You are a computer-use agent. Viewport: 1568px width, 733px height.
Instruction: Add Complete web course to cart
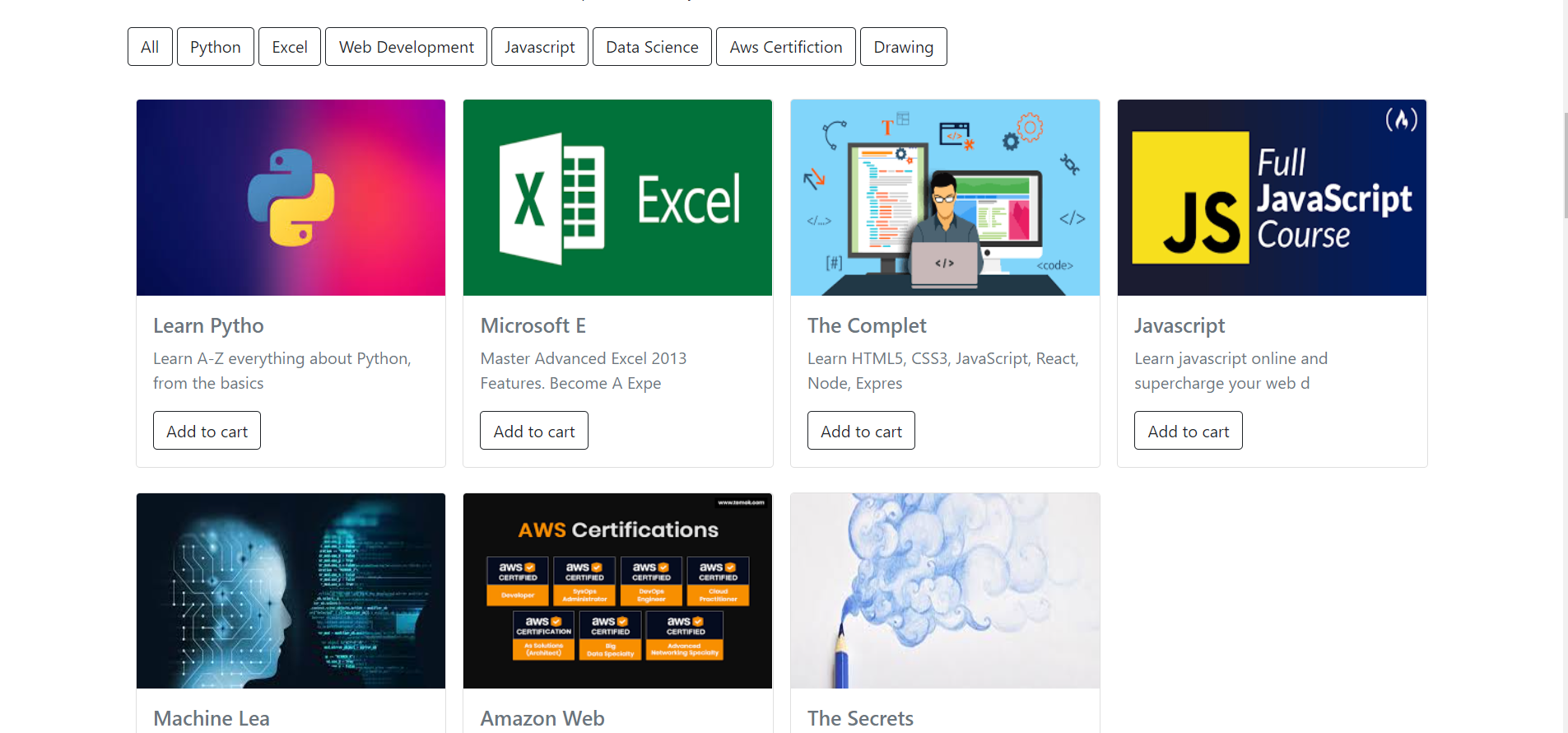click(x=861, y=431)
